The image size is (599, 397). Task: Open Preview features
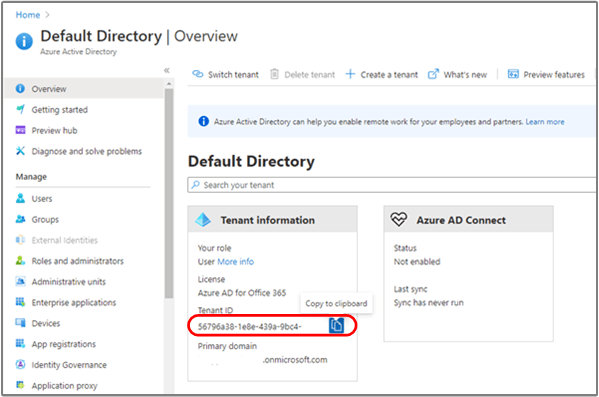[546, 75]
